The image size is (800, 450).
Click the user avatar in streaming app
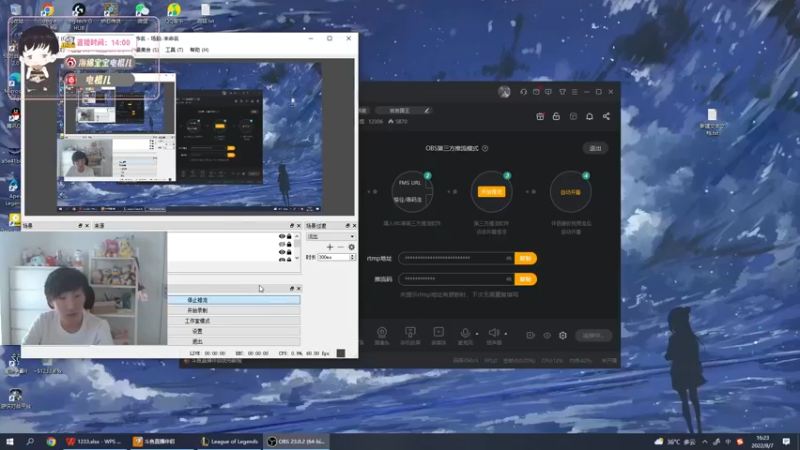(504, 92)
